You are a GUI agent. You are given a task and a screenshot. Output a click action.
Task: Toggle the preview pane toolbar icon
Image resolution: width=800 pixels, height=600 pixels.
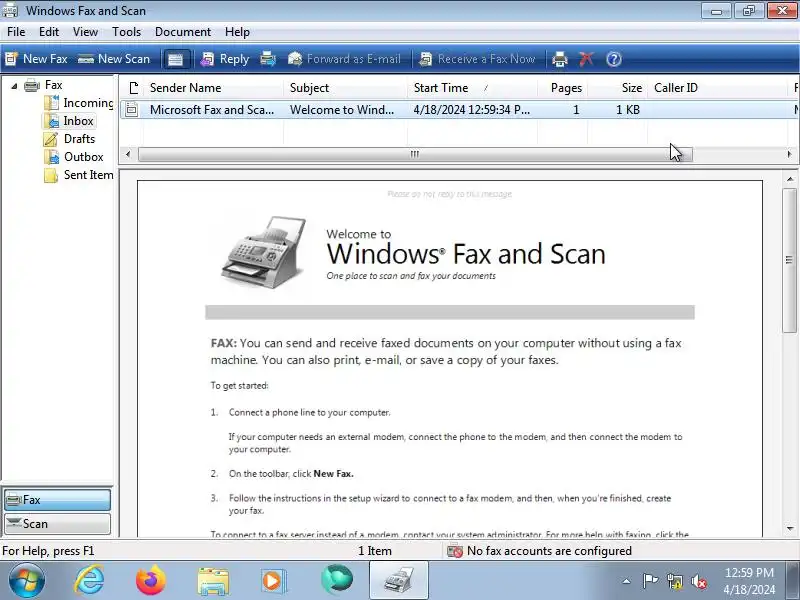click(x=175, y=59)
